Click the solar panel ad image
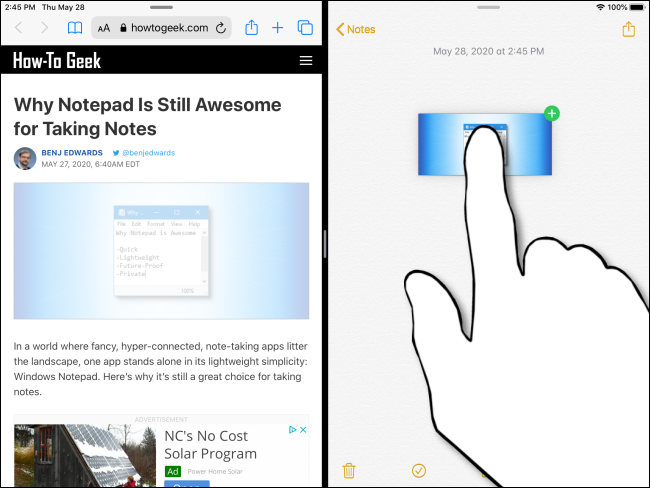This screenshot has height=488, width=650. pyautogui.click(x=85, y=455)
